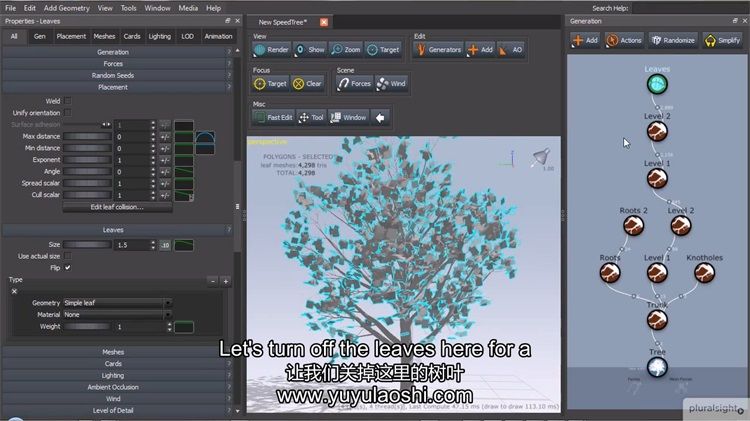This screenshot has height=421, width=750.
Task: Toggle the Fast Edit option
Action: [x=273, y=117]
